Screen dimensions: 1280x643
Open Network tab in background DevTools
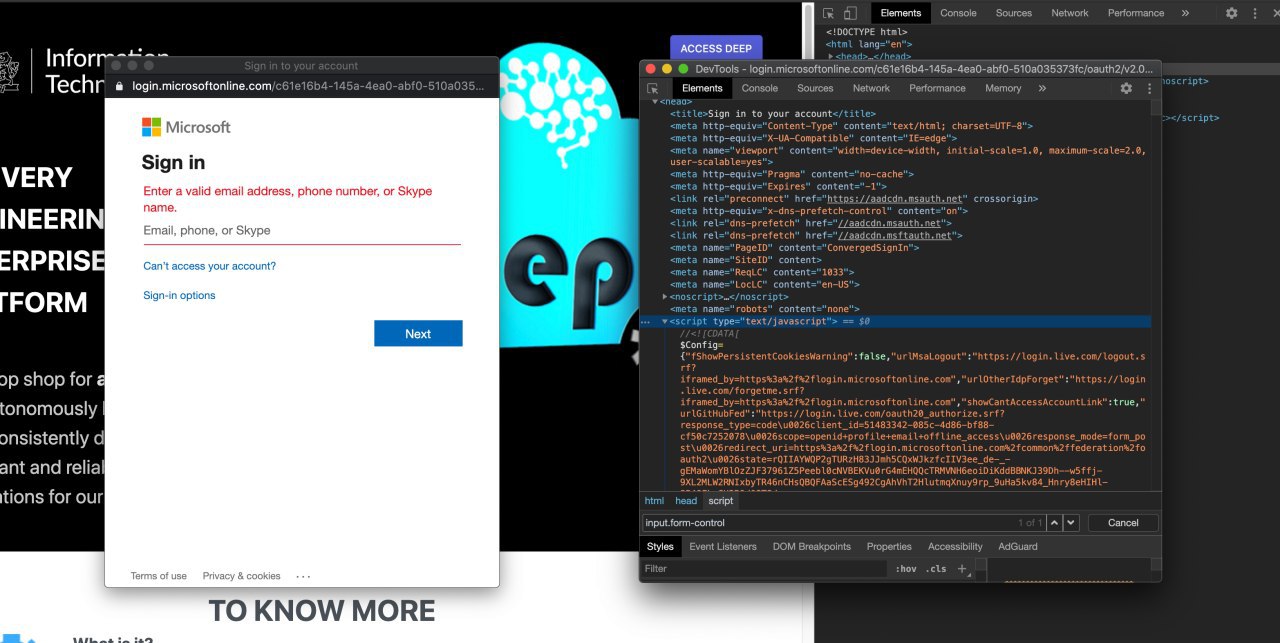click(1069, 13)
